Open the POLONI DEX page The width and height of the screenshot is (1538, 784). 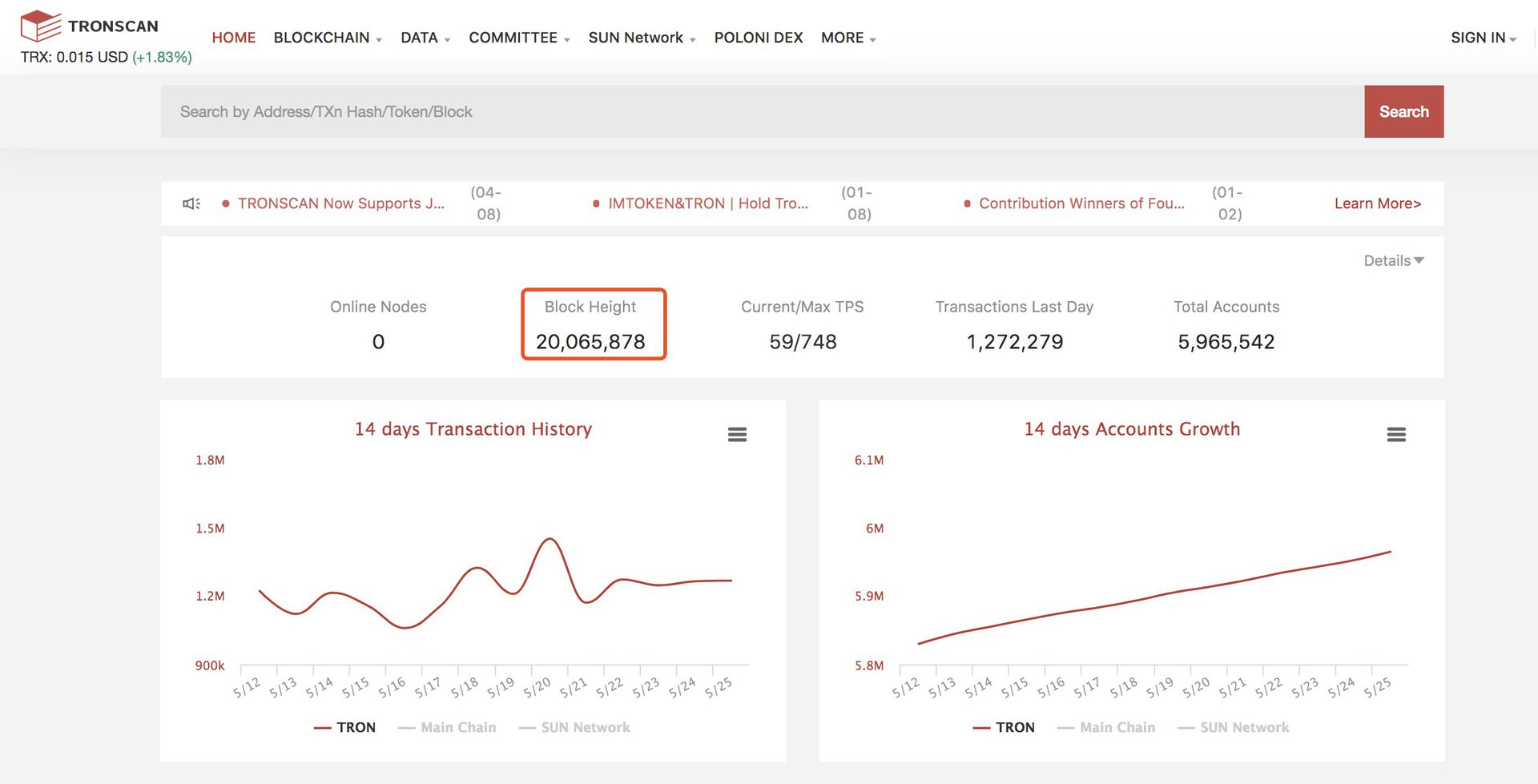(759, 38)
